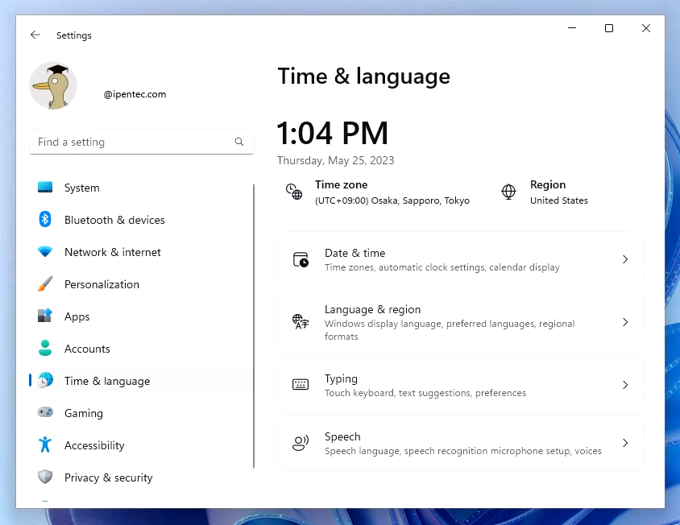Go to Personalization label in the sidebar
Image resolution: width=680 pixels, height=525 pixels.
(102, 284)
